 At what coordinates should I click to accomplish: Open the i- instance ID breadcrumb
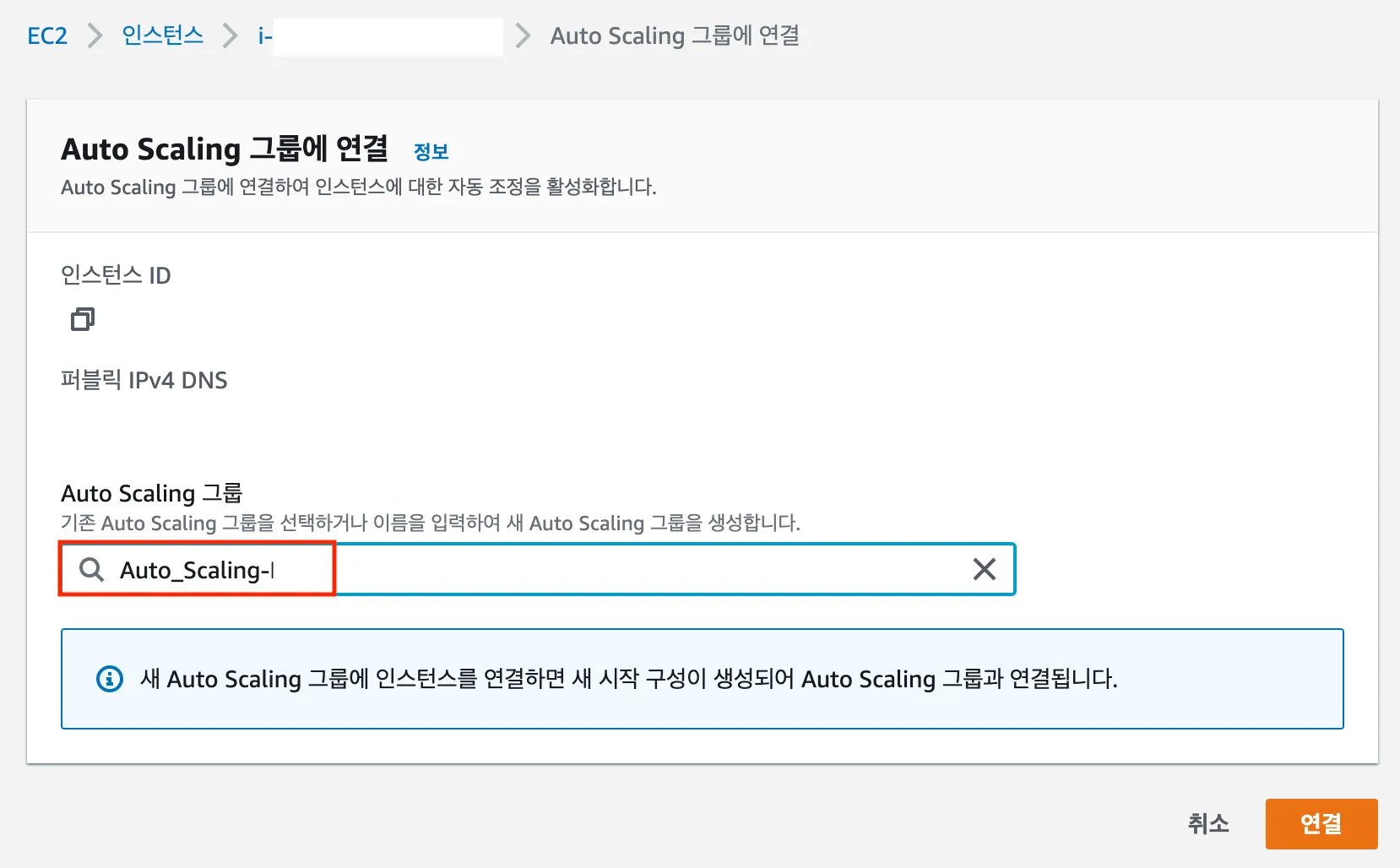point(265,36)
